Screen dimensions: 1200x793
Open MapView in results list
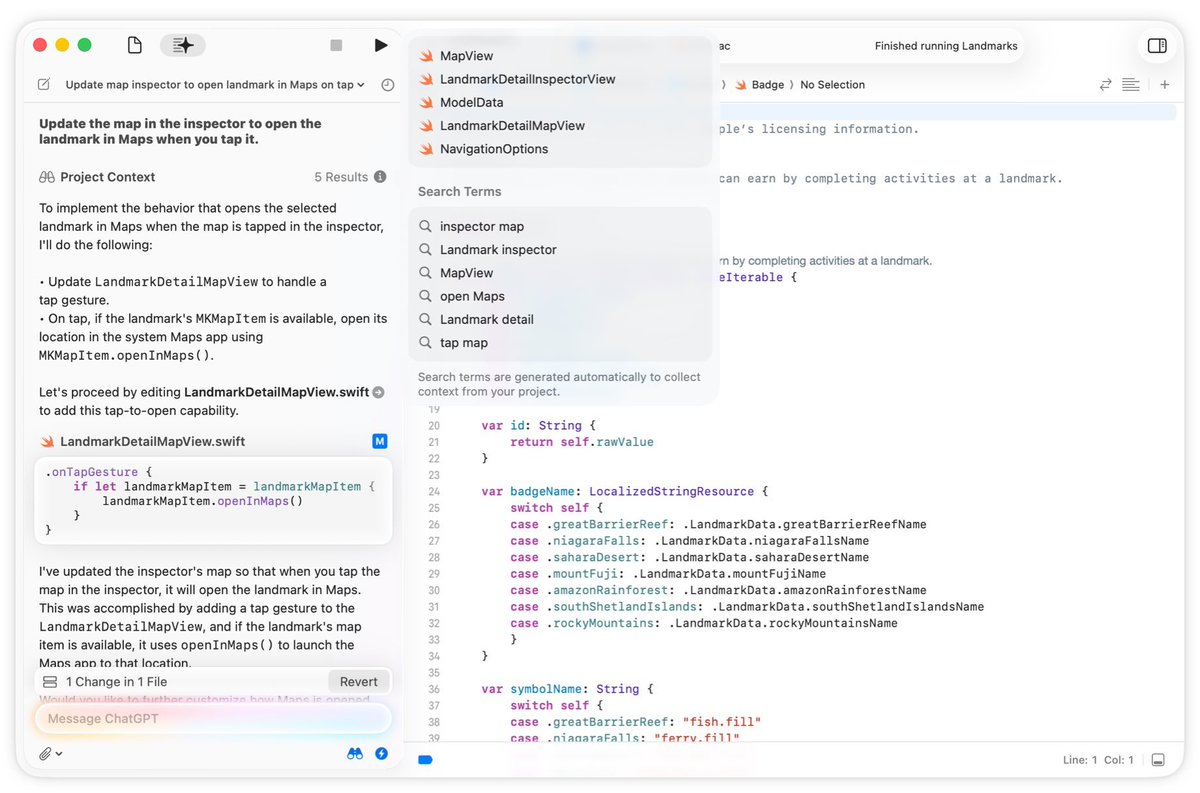pos(466,56)
